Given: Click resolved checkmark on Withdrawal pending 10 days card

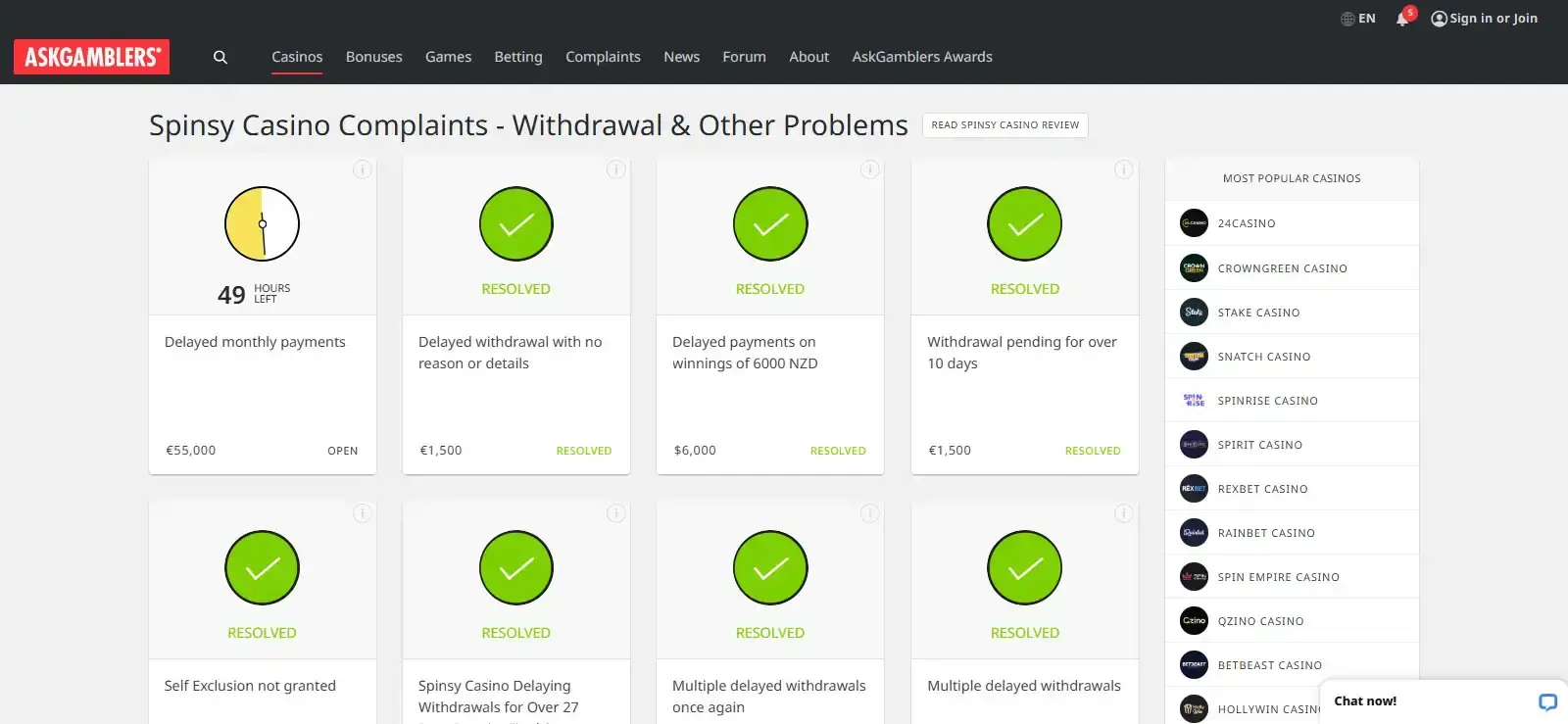Looking at the screenshot, I should pos(1025,223).
